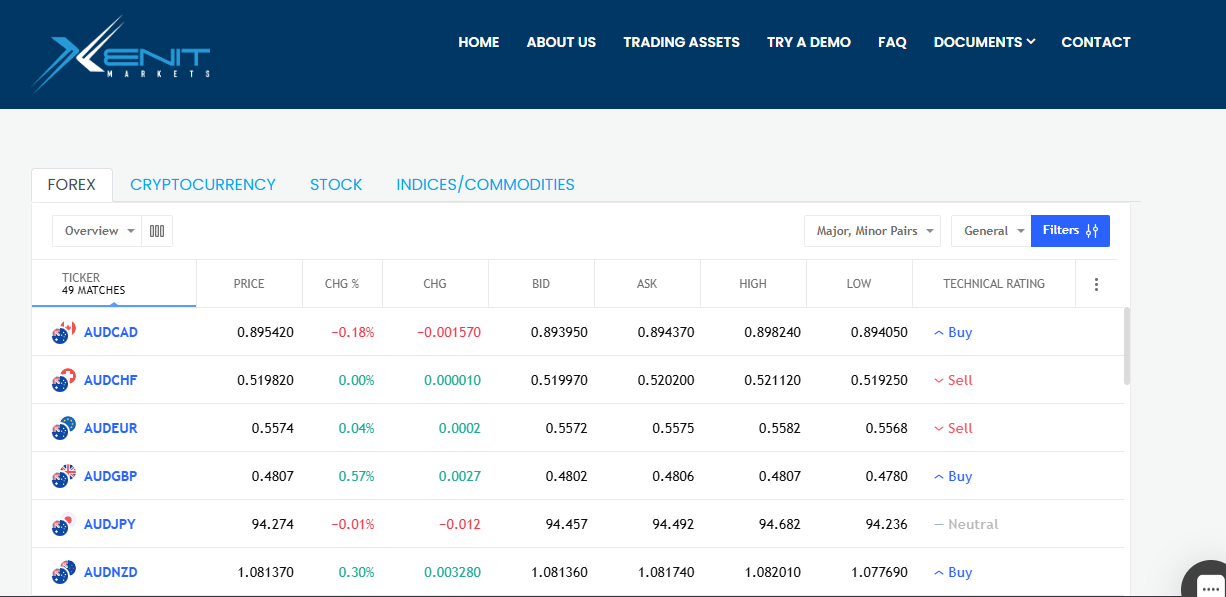Click the Xenit Markets logo
1226x597 pixels.
(120, 54)
